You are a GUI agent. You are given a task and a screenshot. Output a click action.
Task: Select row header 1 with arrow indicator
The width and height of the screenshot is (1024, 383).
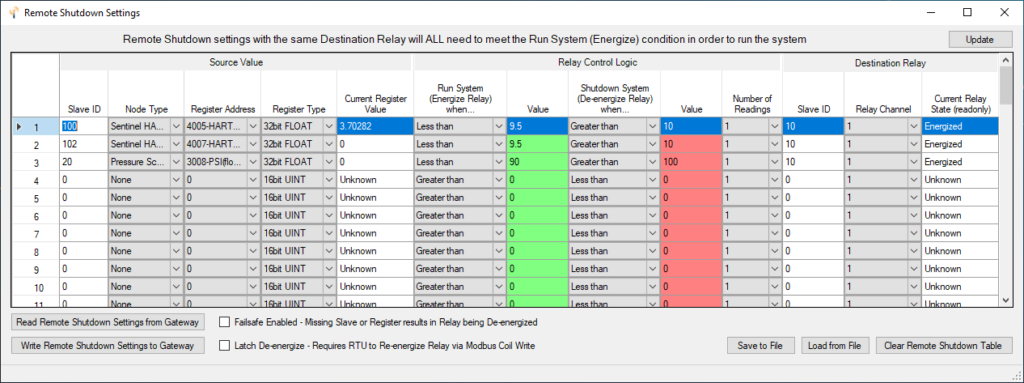click(36, 126)
